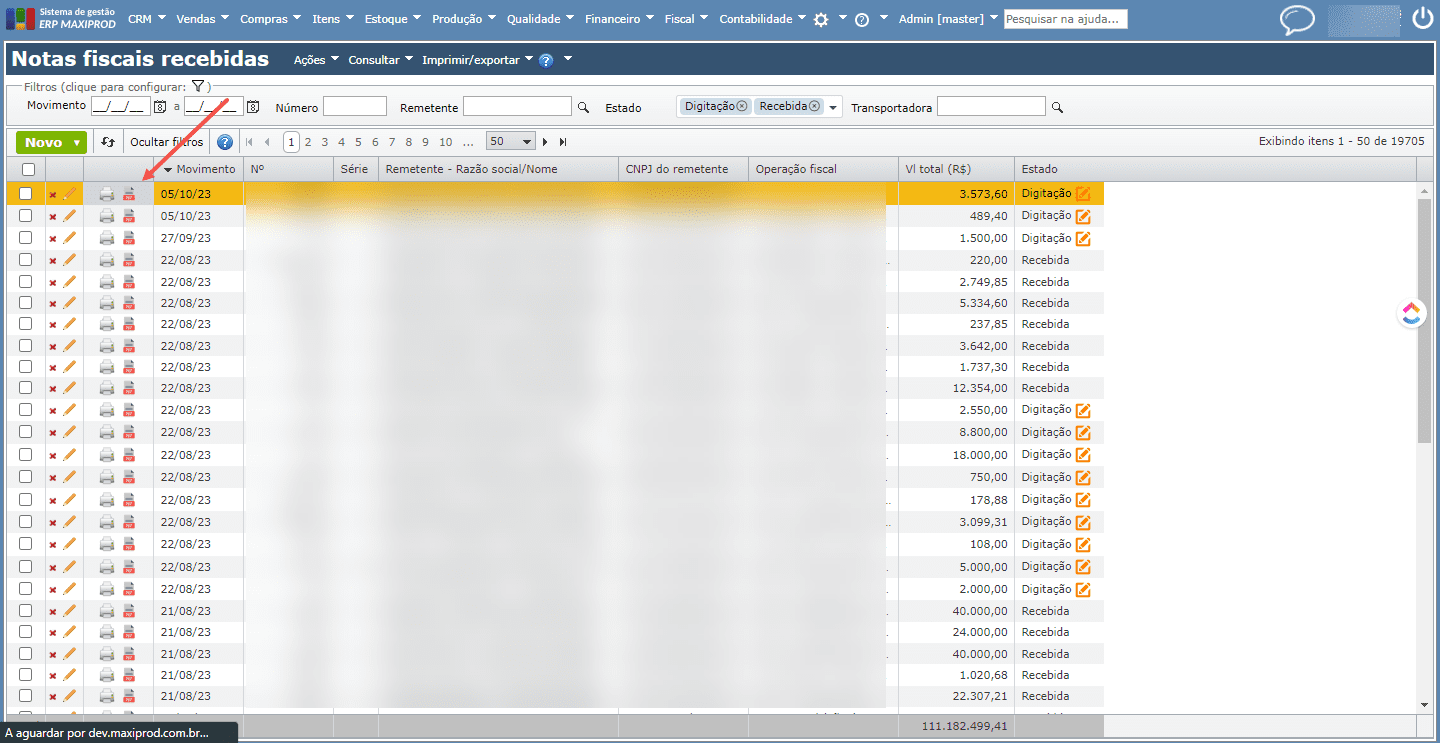The image size is (1440, 743).
Task: Expand the arrow next to page header help
Action: 568,59
